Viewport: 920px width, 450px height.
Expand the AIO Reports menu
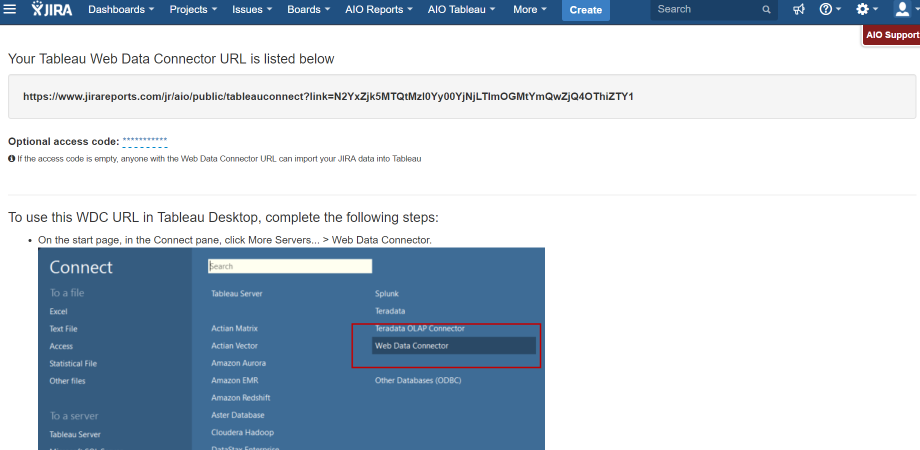coord(379,9)
